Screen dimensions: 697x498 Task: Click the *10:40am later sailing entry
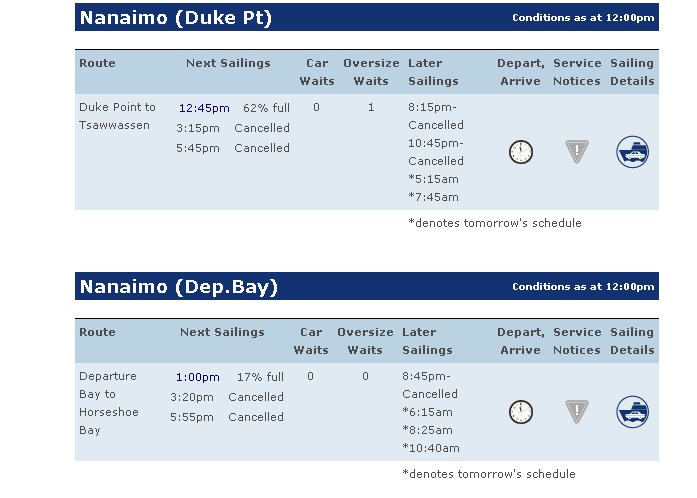coord(431,448)
